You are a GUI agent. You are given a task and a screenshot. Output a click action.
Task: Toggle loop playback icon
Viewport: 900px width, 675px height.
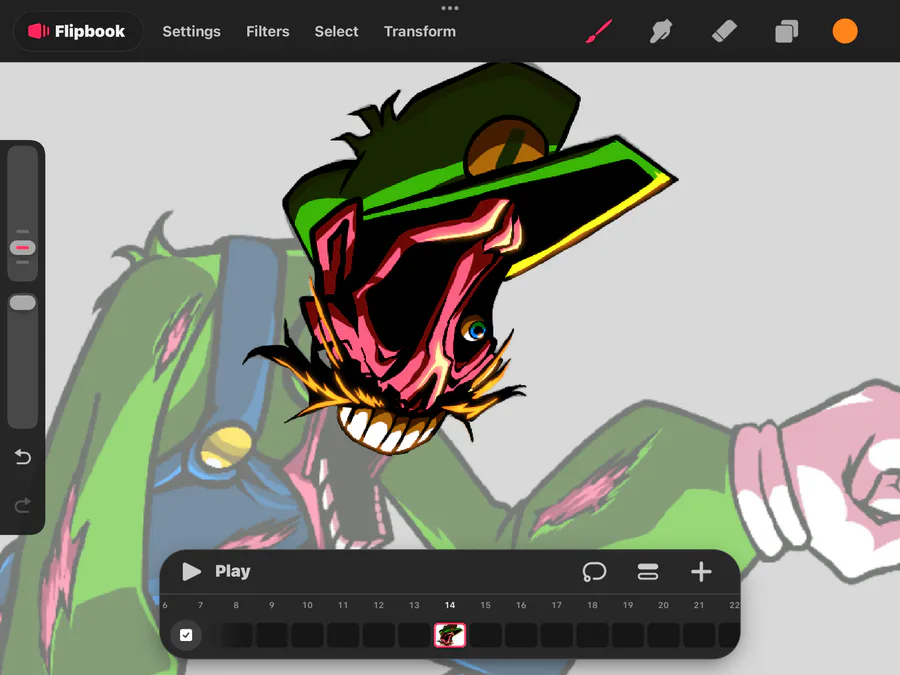tap(594, 572)
